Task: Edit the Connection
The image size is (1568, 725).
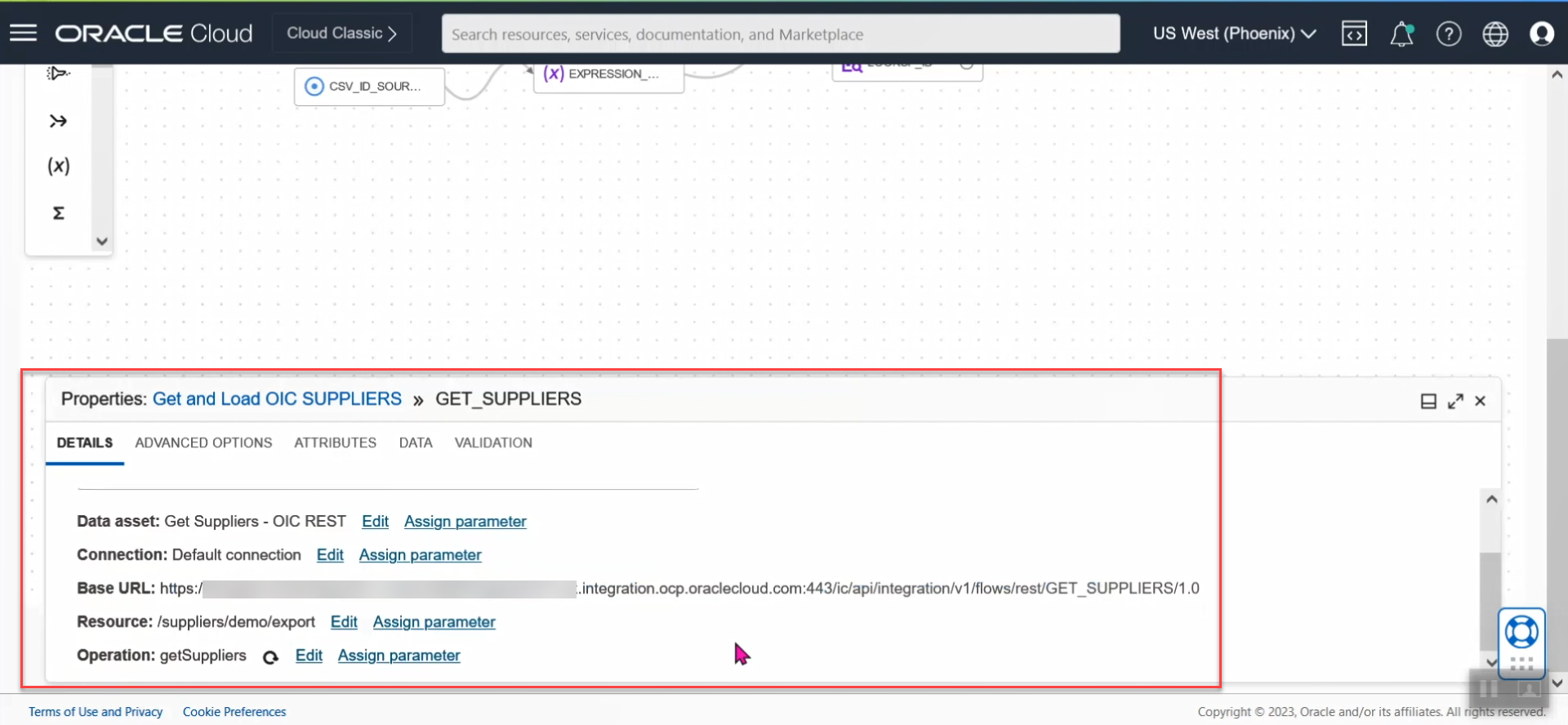Action: pos(330,555)
